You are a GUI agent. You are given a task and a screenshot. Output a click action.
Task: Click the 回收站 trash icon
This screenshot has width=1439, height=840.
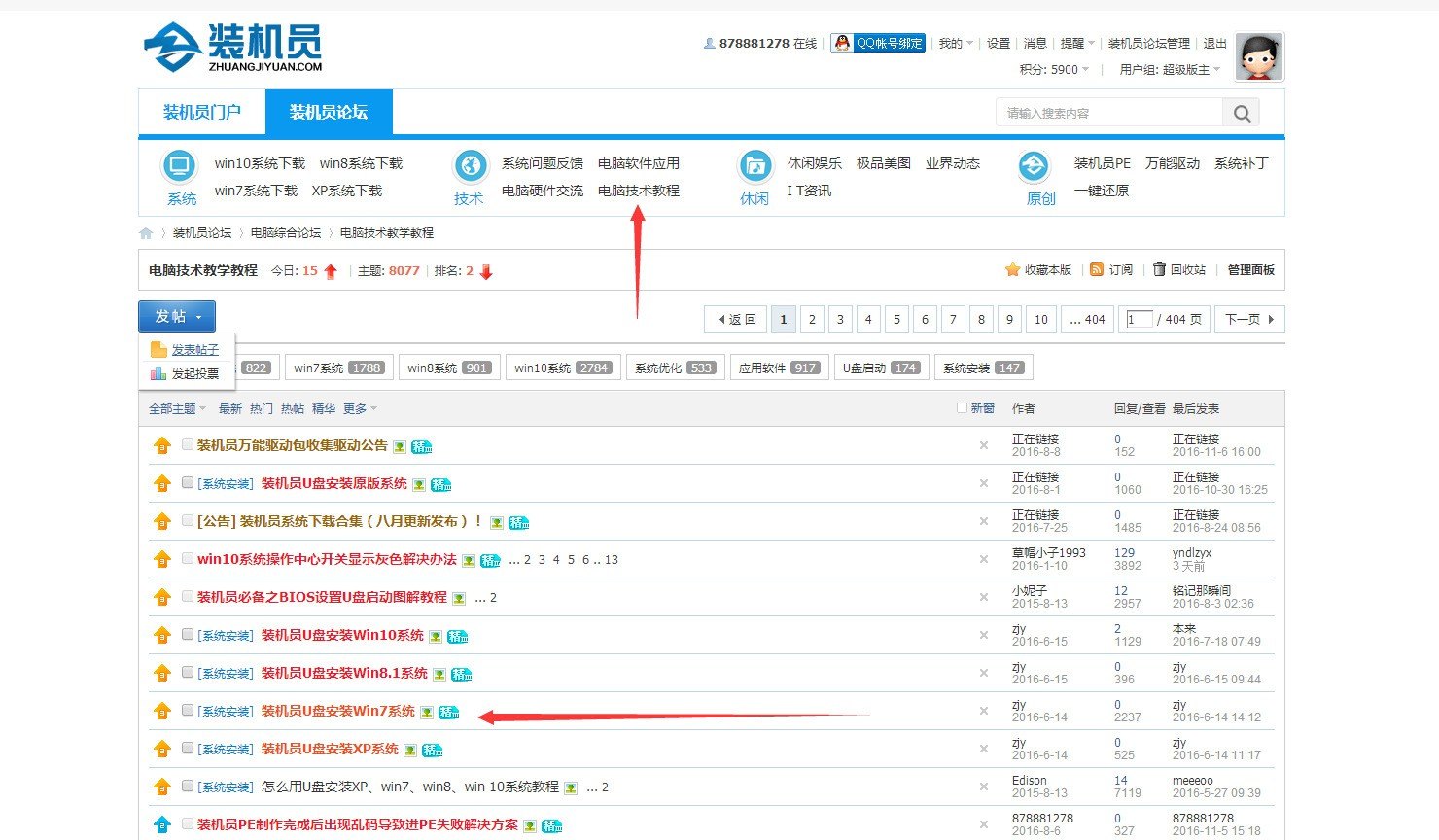point(1159,269)
